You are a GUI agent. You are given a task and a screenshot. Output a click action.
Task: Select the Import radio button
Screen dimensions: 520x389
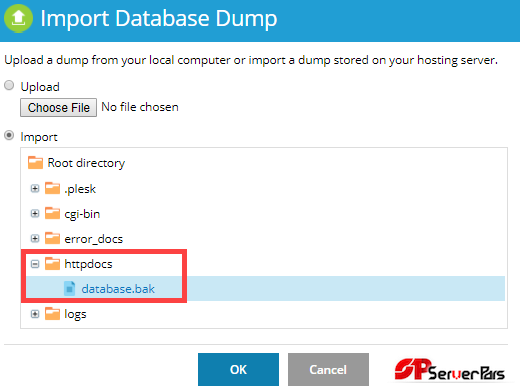(9, 135)
